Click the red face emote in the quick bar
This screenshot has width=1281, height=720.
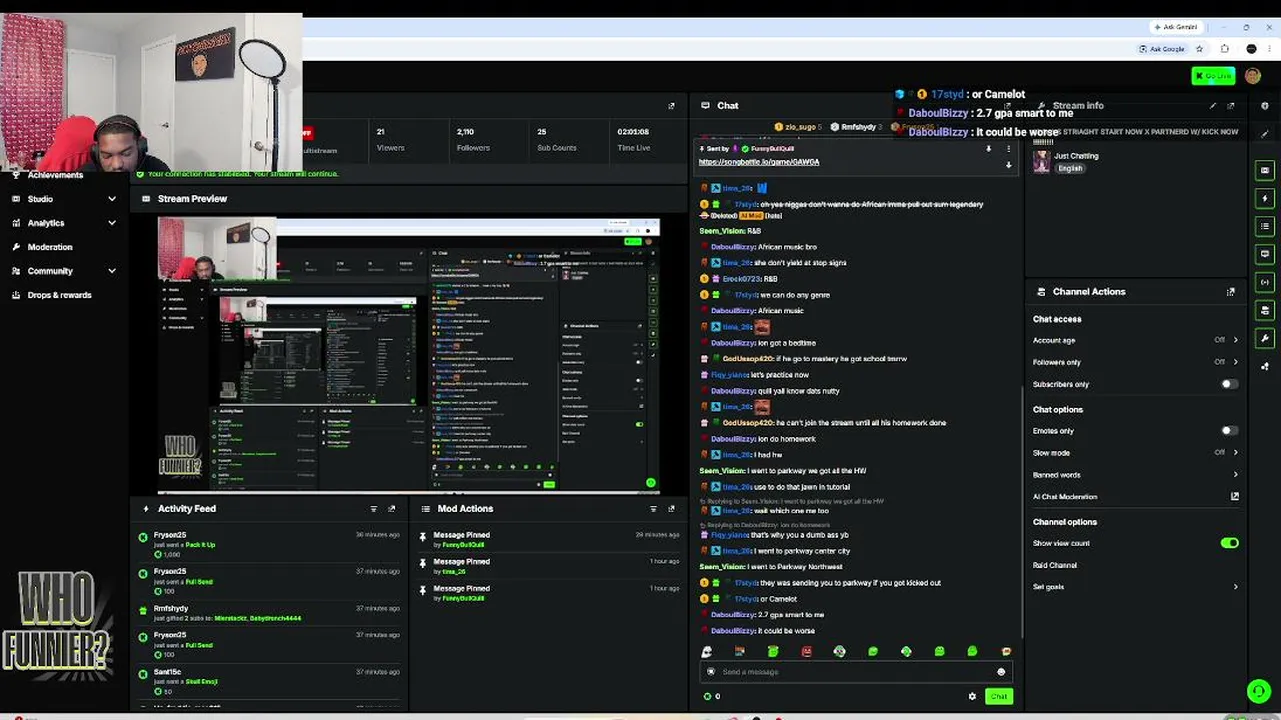click(x=806, y=651)
